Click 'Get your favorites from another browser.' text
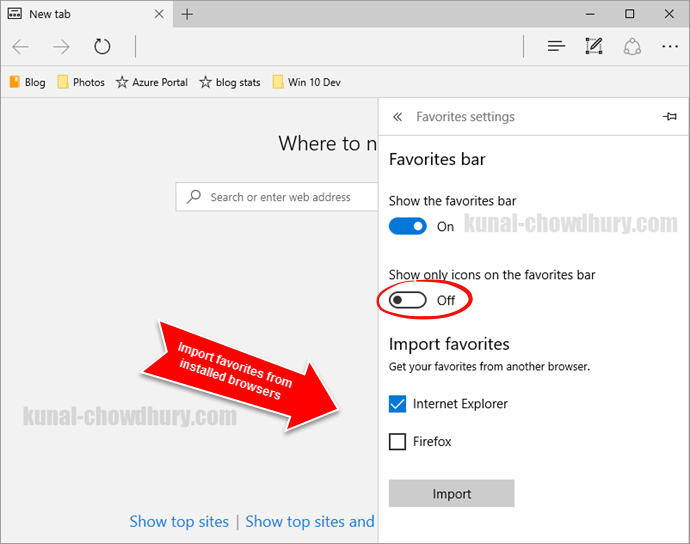The image size is (690, 544). tap(489, 367)
